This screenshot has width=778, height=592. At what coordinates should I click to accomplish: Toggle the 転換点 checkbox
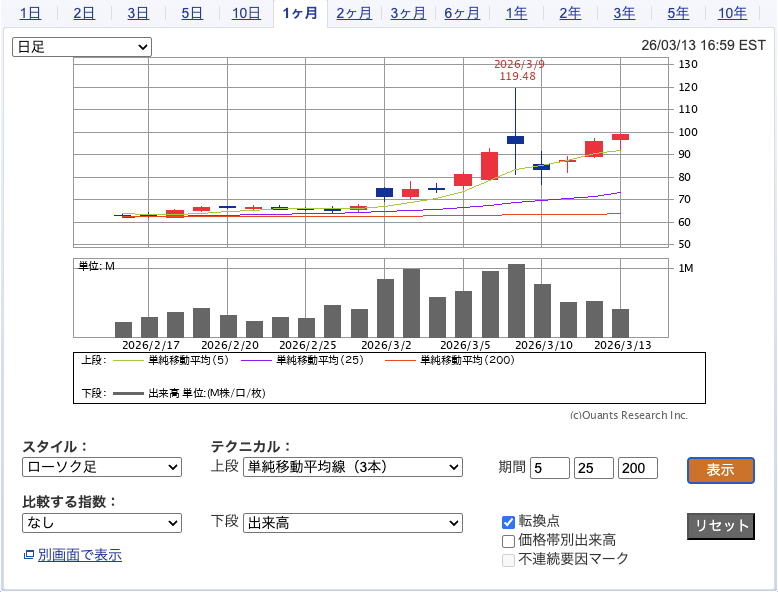point(508,521)
